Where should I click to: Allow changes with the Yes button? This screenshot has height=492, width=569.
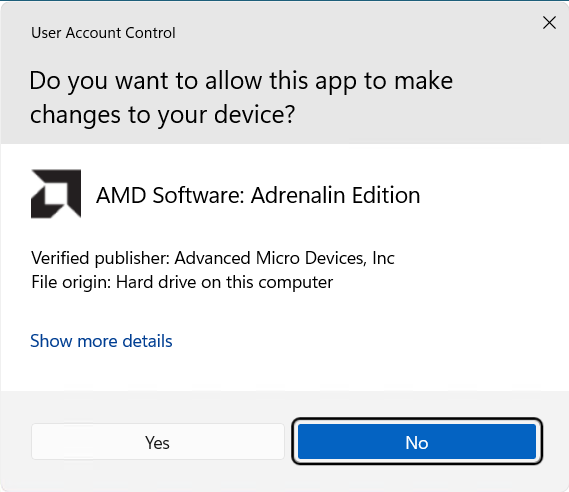[x=157, y=442]
